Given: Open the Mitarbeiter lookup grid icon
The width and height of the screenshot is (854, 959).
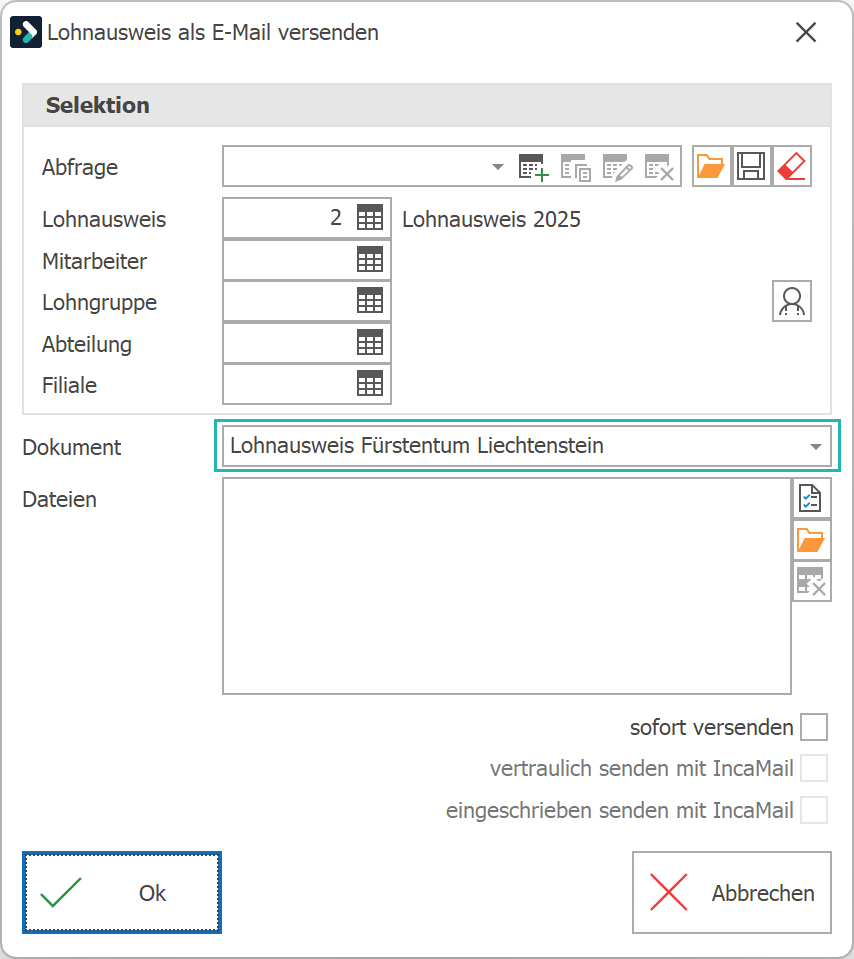Looking at the screenshot, I should (x=370, y=259).
